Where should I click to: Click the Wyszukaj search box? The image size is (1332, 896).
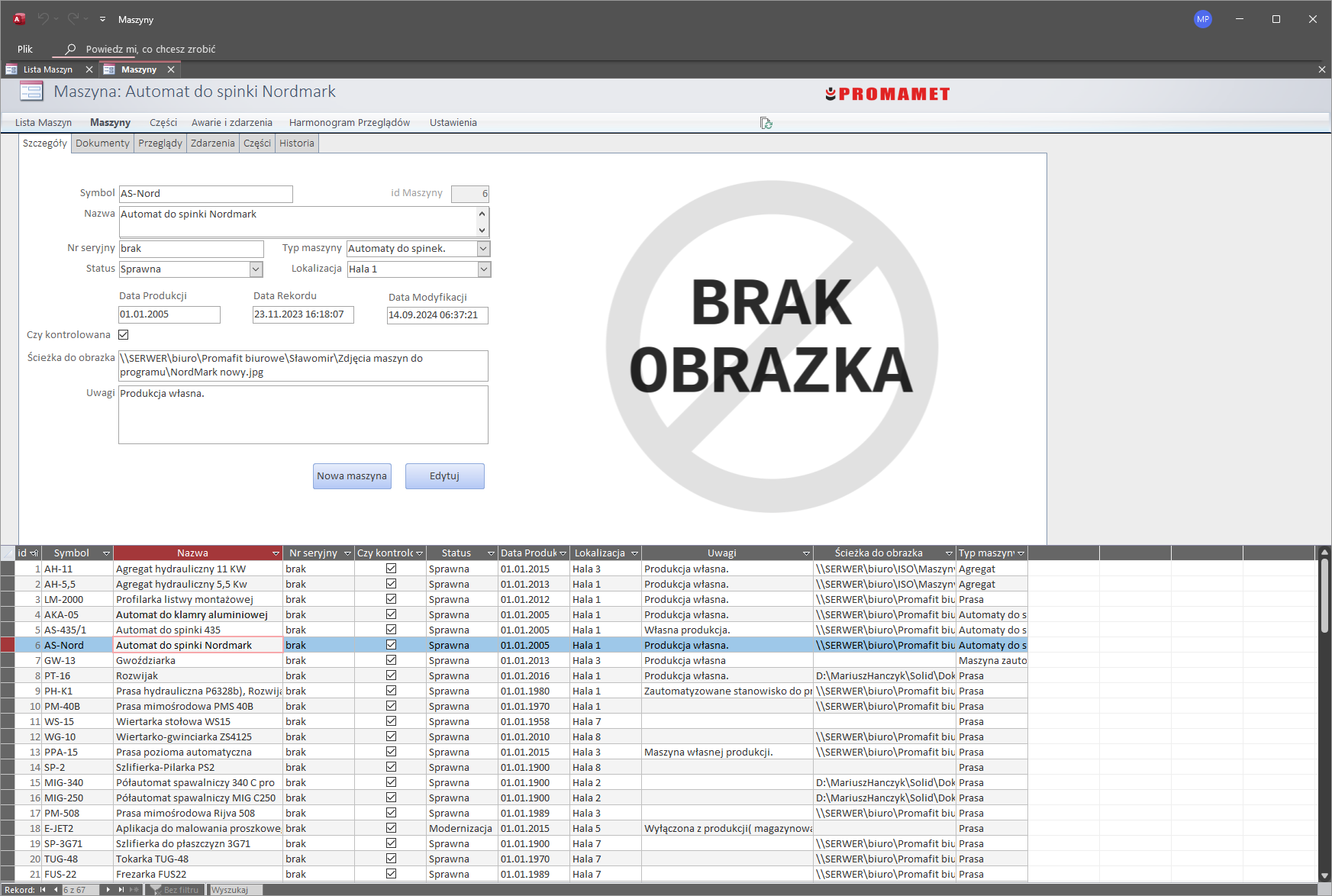pos(236,890)
